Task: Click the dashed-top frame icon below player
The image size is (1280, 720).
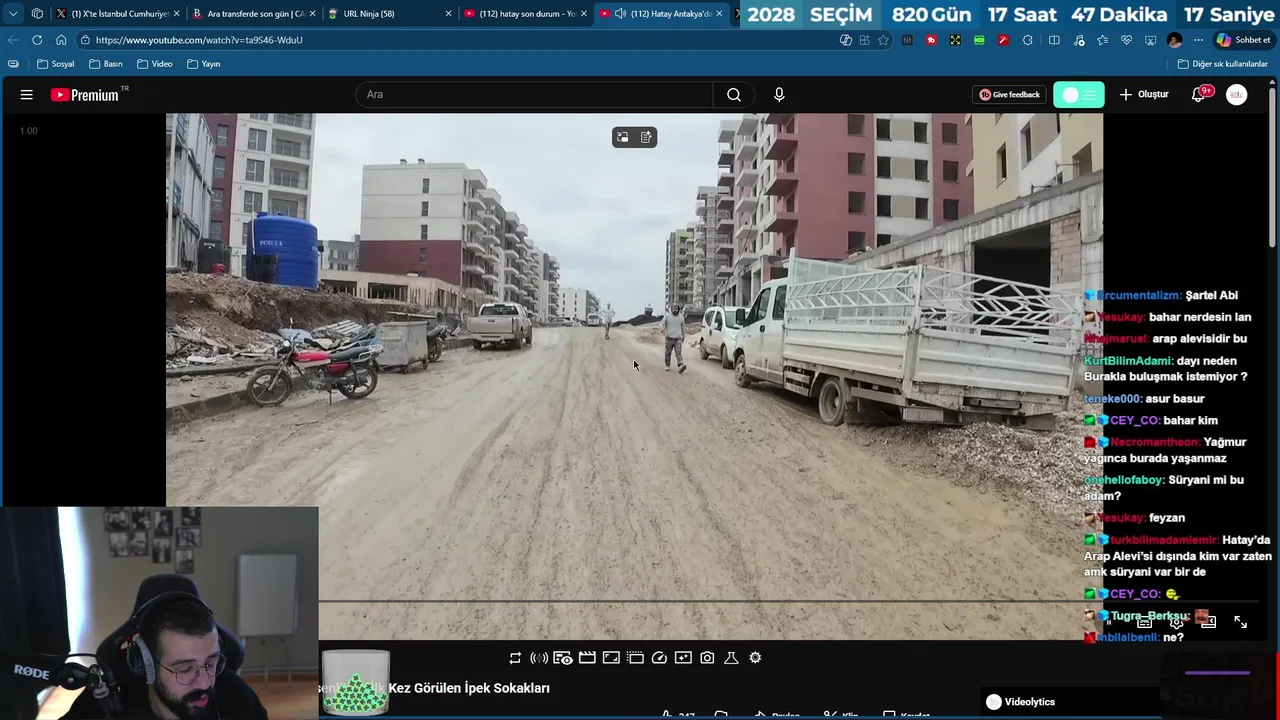Action: coord(635,658)
